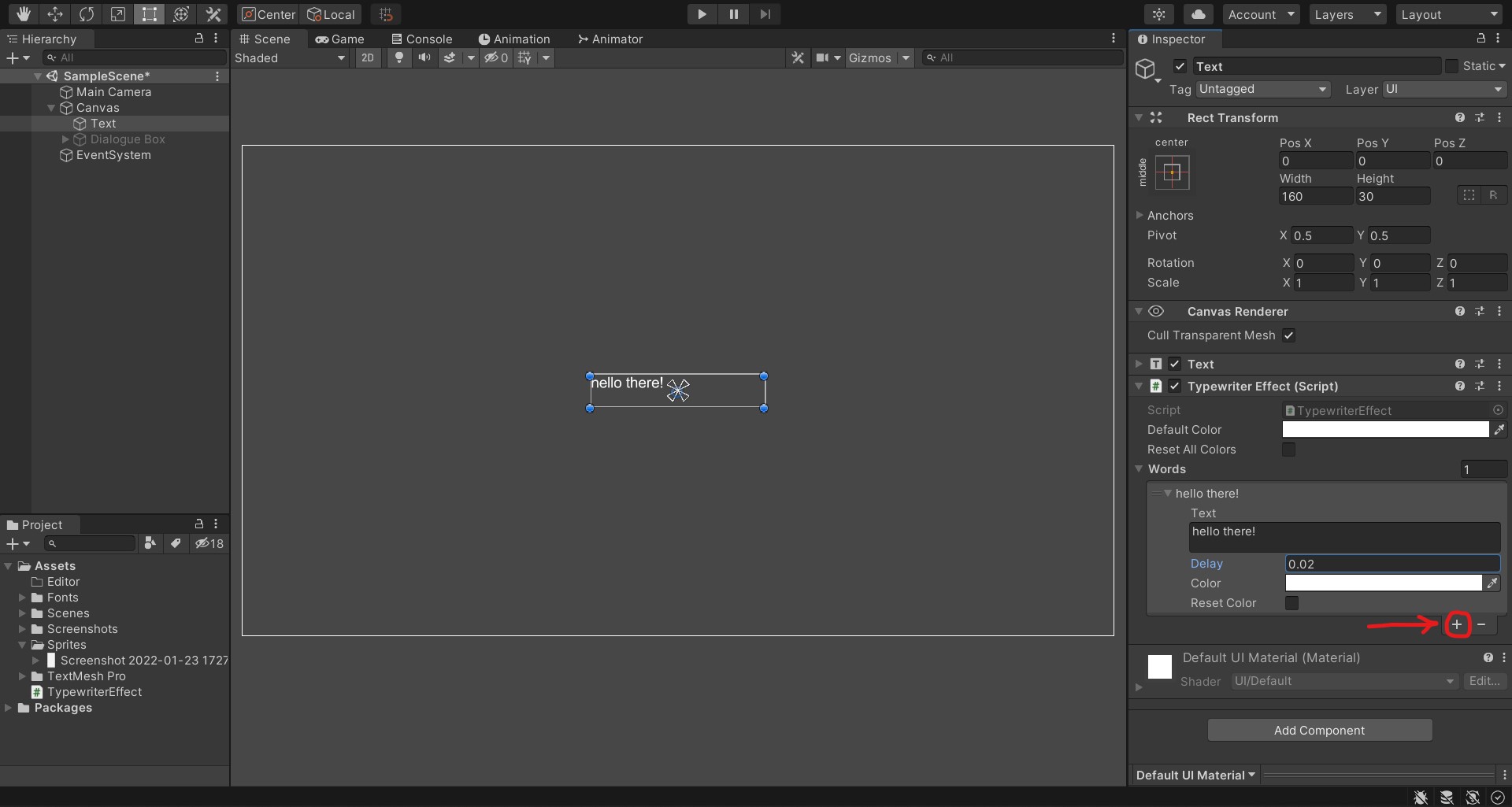The image size is (1512, 807).
Task: Open Unity Cloud Services via cloud icon
Action: point(1198,14)
